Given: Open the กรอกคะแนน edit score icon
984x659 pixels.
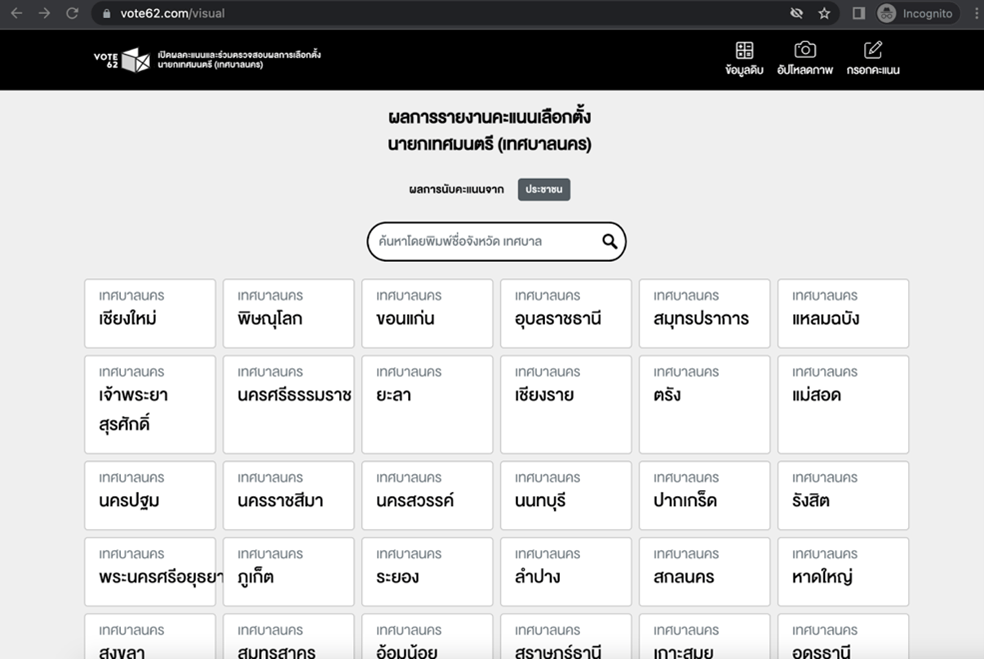Looking at the screenshot, I should [x=872, y=51].
